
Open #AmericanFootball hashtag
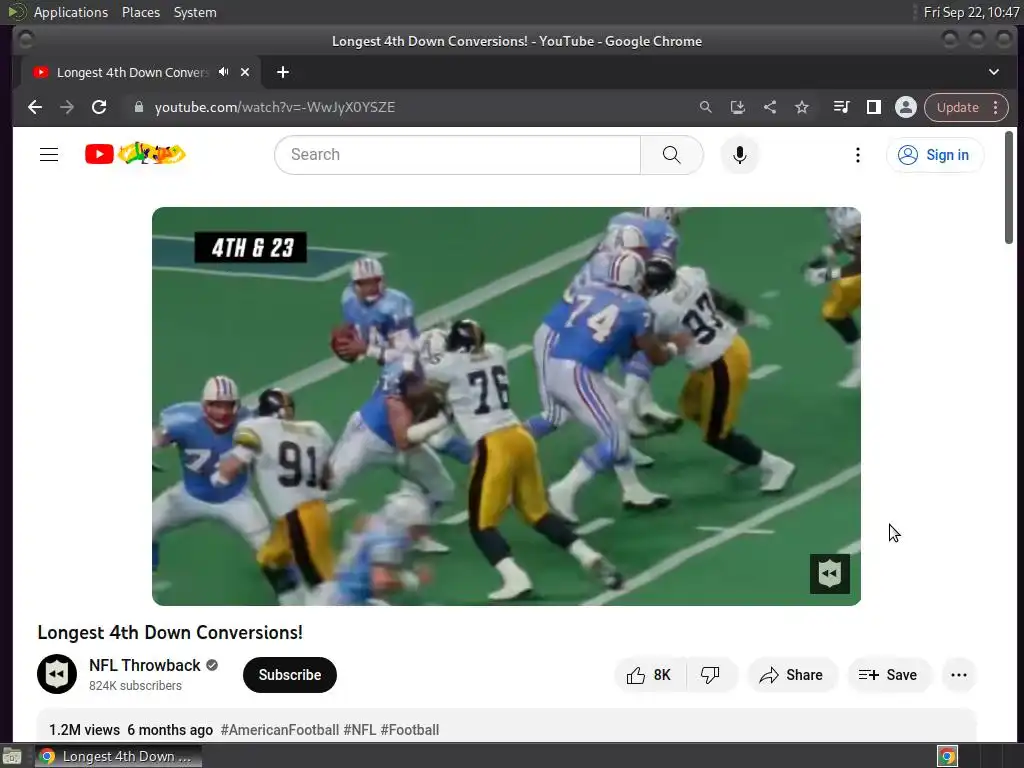click(280, 730)
